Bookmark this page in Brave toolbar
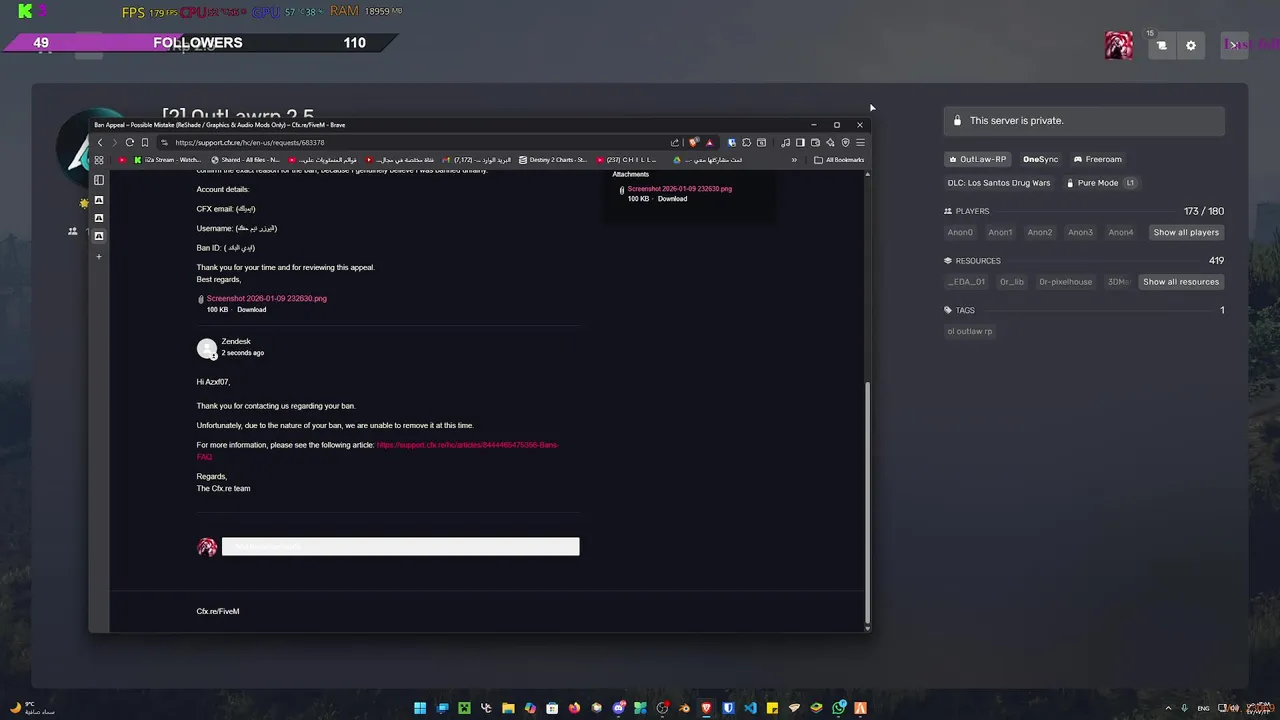Viewport: 1280px width, 720px height. coord(145,142)
